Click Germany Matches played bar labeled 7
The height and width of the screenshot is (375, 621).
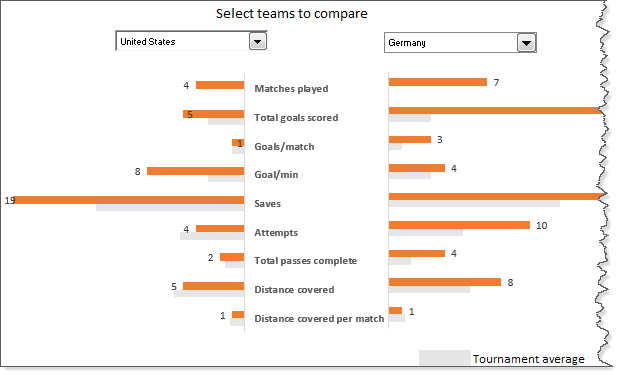tap(438, 82)
